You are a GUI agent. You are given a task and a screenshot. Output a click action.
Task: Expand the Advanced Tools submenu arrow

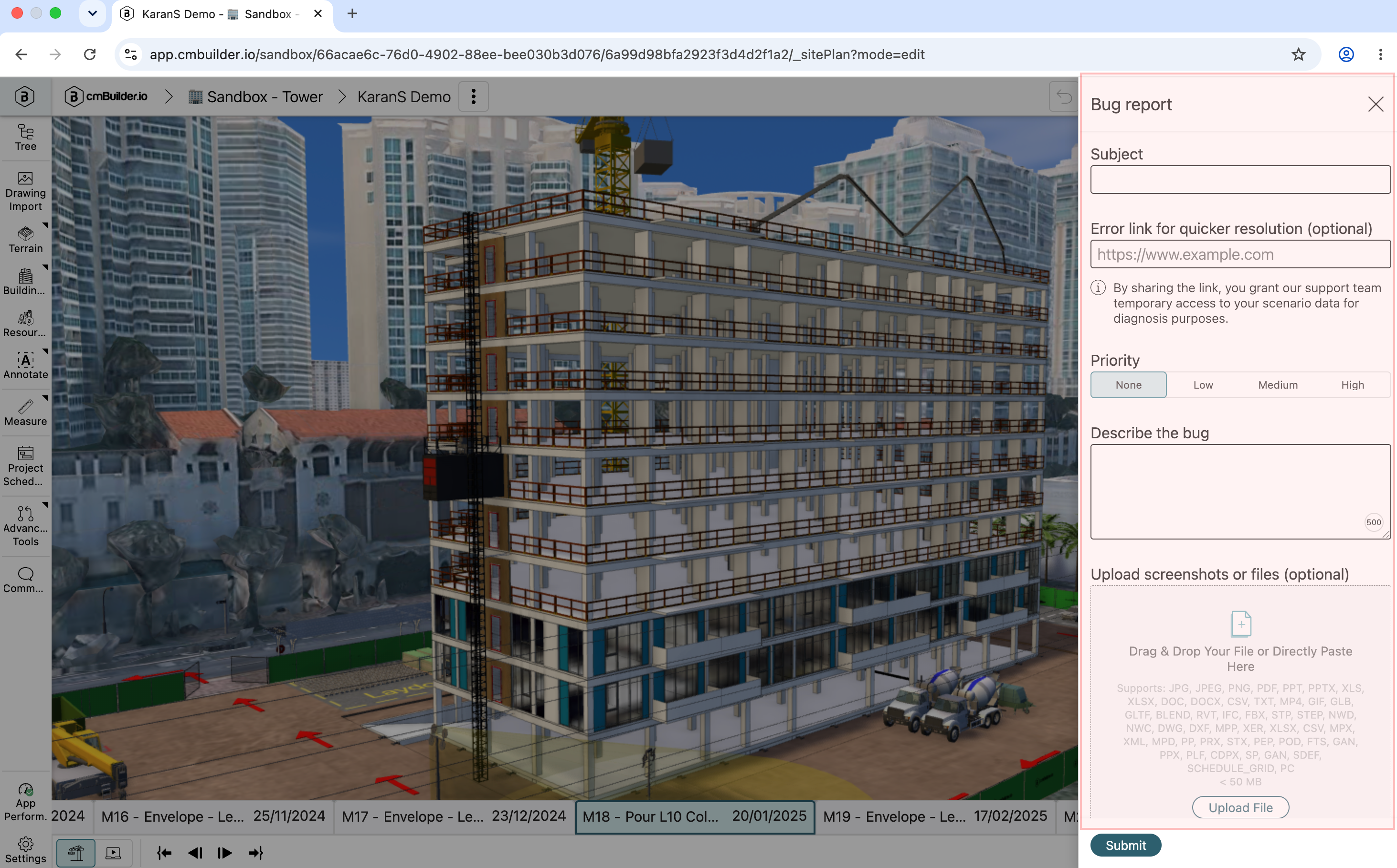(45, 505)
